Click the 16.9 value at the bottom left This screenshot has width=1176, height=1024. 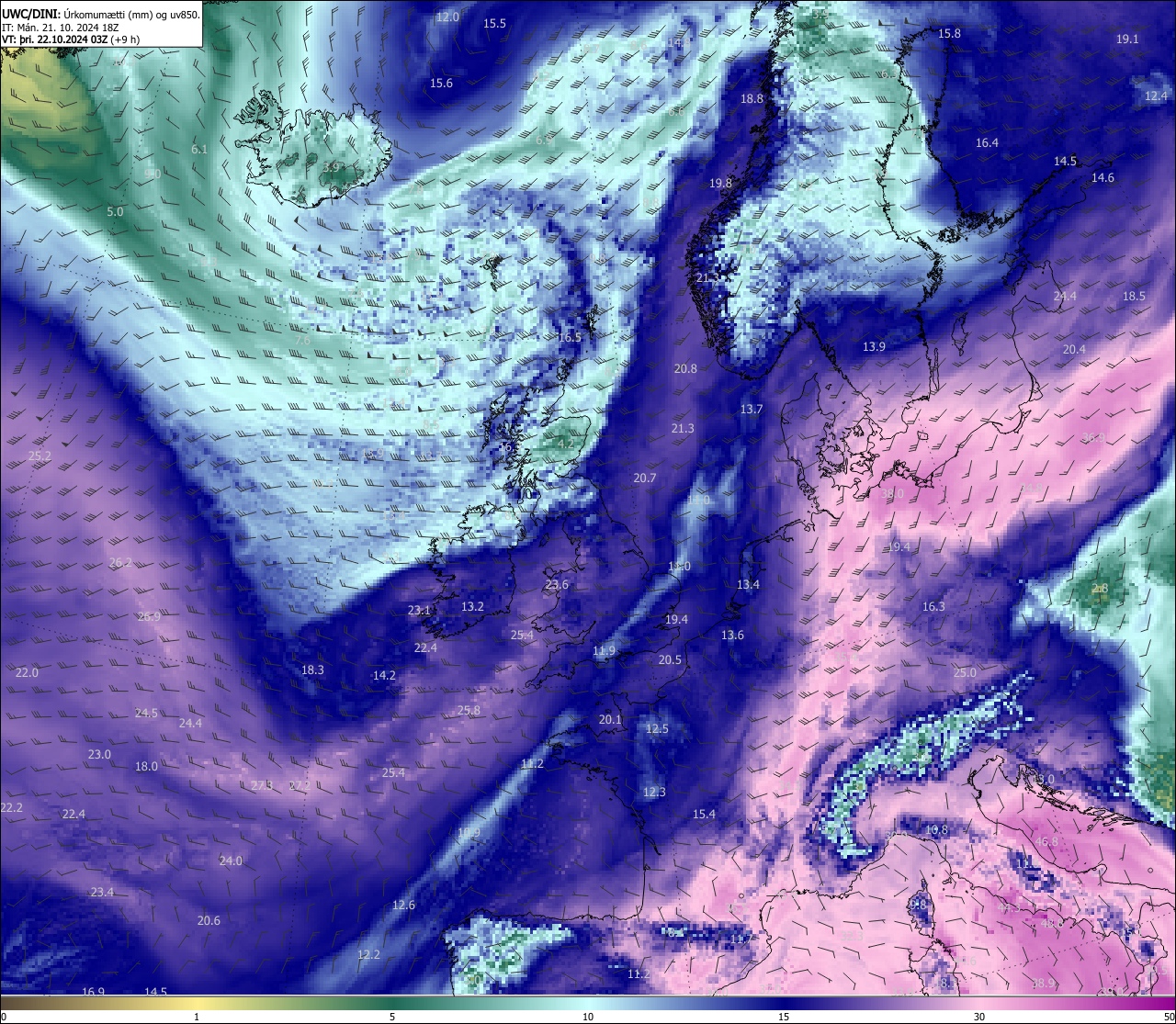click(x=93, y=992)
